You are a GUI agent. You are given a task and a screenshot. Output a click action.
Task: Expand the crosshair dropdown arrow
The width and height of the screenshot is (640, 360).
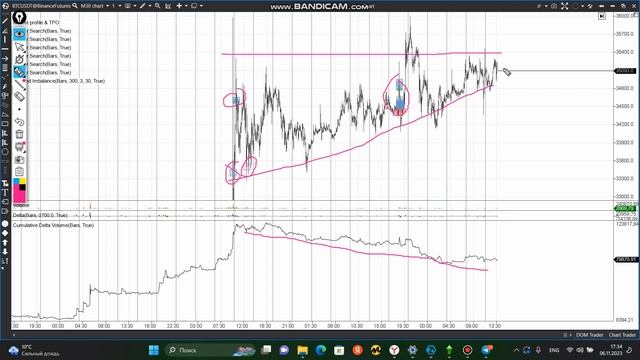[x=186, y=6]
